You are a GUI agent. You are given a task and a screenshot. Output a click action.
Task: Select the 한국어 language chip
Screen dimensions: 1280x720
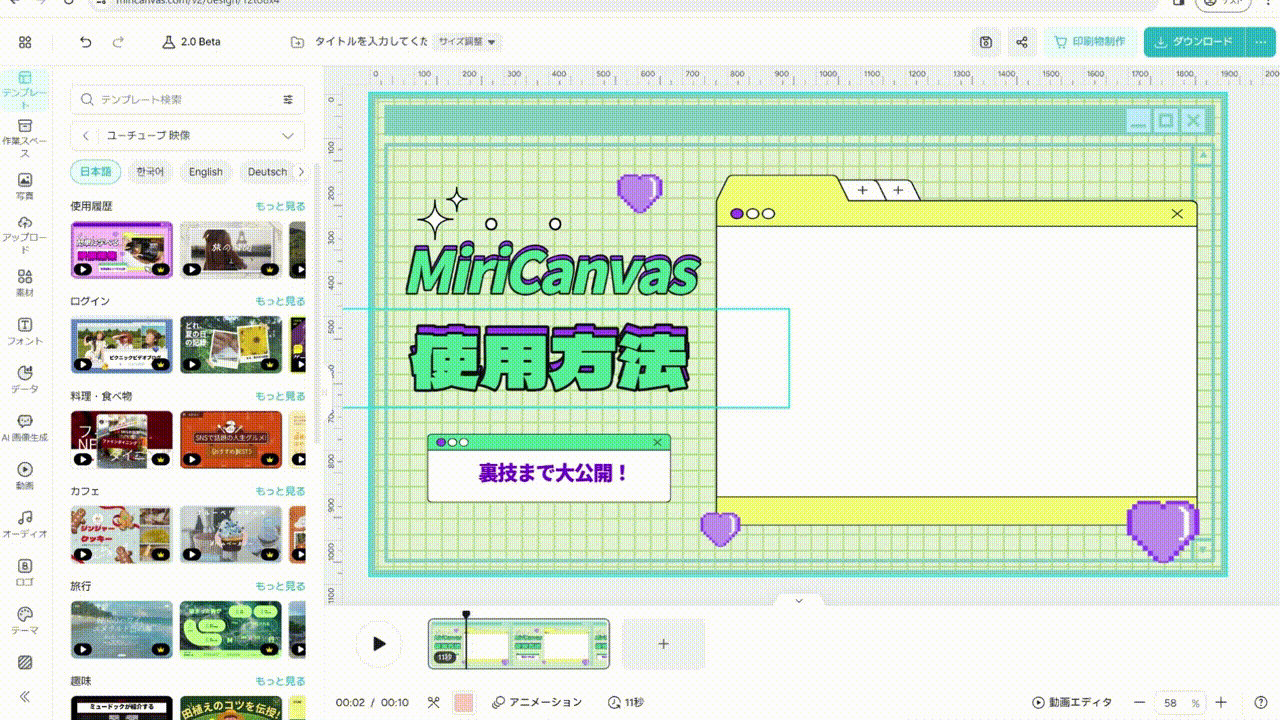tap(150, 172)
